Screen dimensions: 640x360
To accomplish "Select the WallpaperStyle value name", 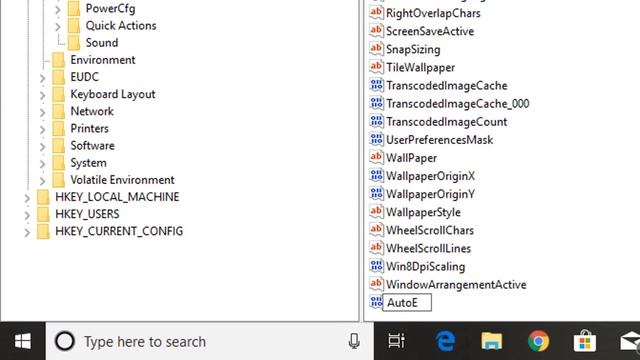I will pyautogui.click(x=423, y=212).
